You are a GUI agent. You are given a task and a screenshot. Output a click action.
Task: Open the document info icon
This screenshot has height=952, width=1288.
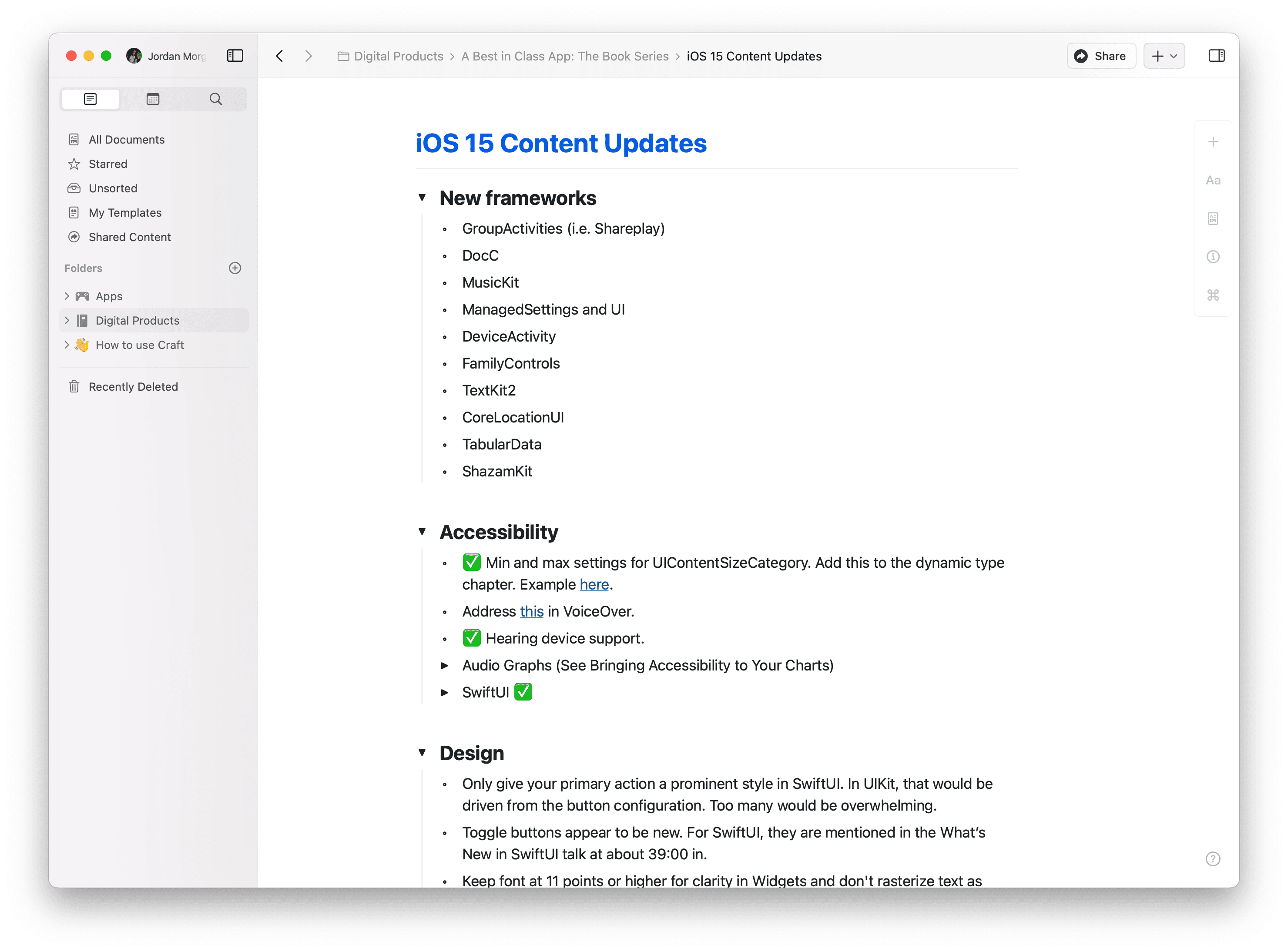point(1213,257)
